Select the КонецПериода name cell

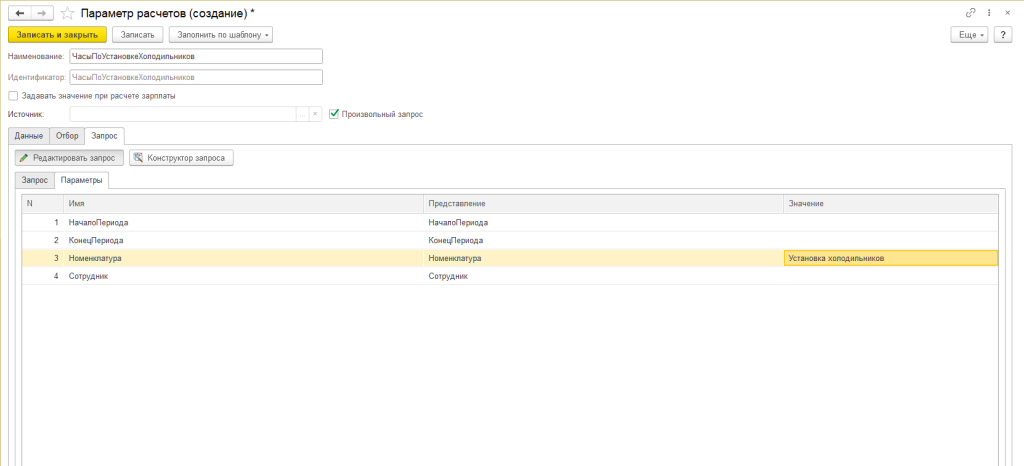pos(244,240)
